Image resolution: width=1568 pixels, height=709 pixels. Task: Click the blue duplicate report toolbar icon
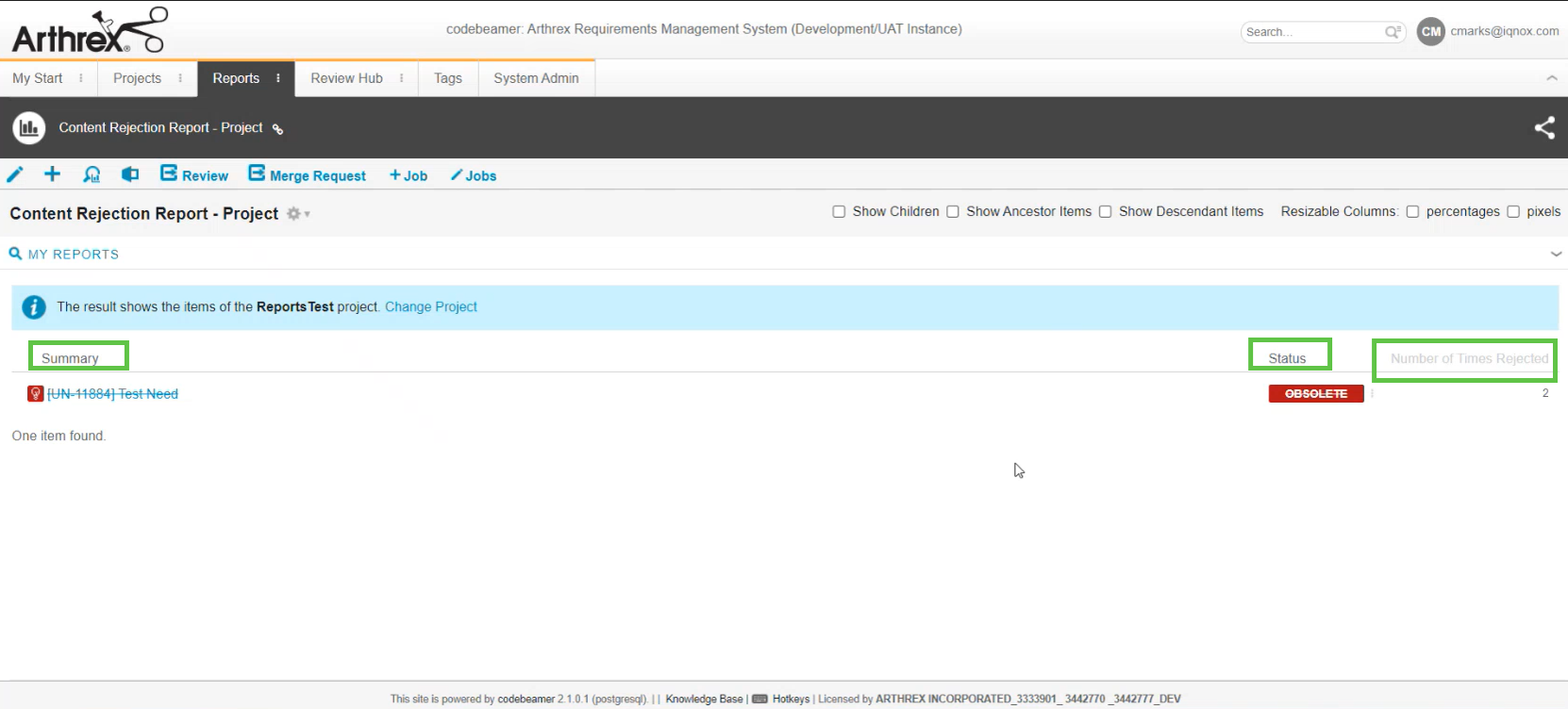[130, 174]
